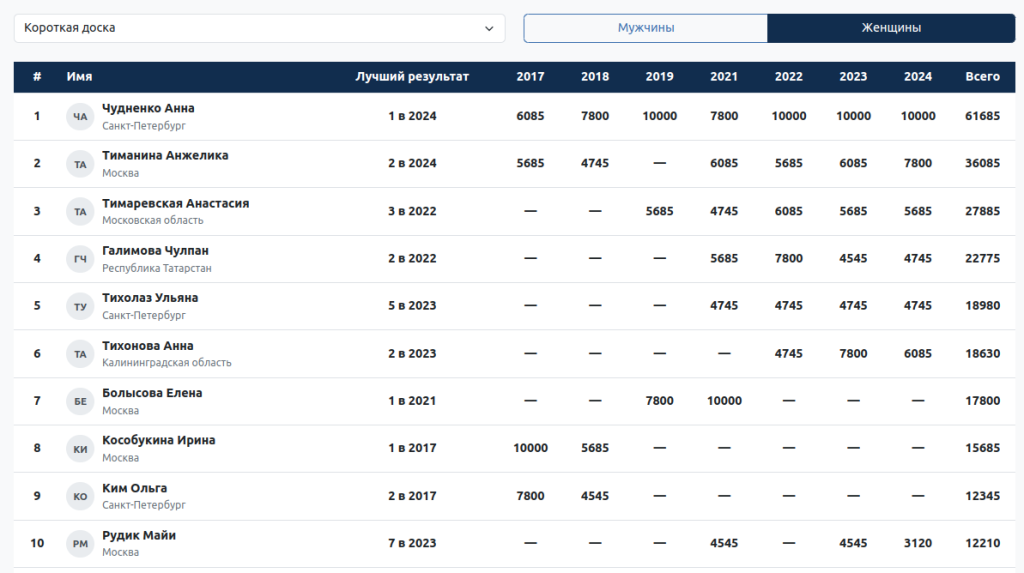Select the Женщины tab

point(891,28)
